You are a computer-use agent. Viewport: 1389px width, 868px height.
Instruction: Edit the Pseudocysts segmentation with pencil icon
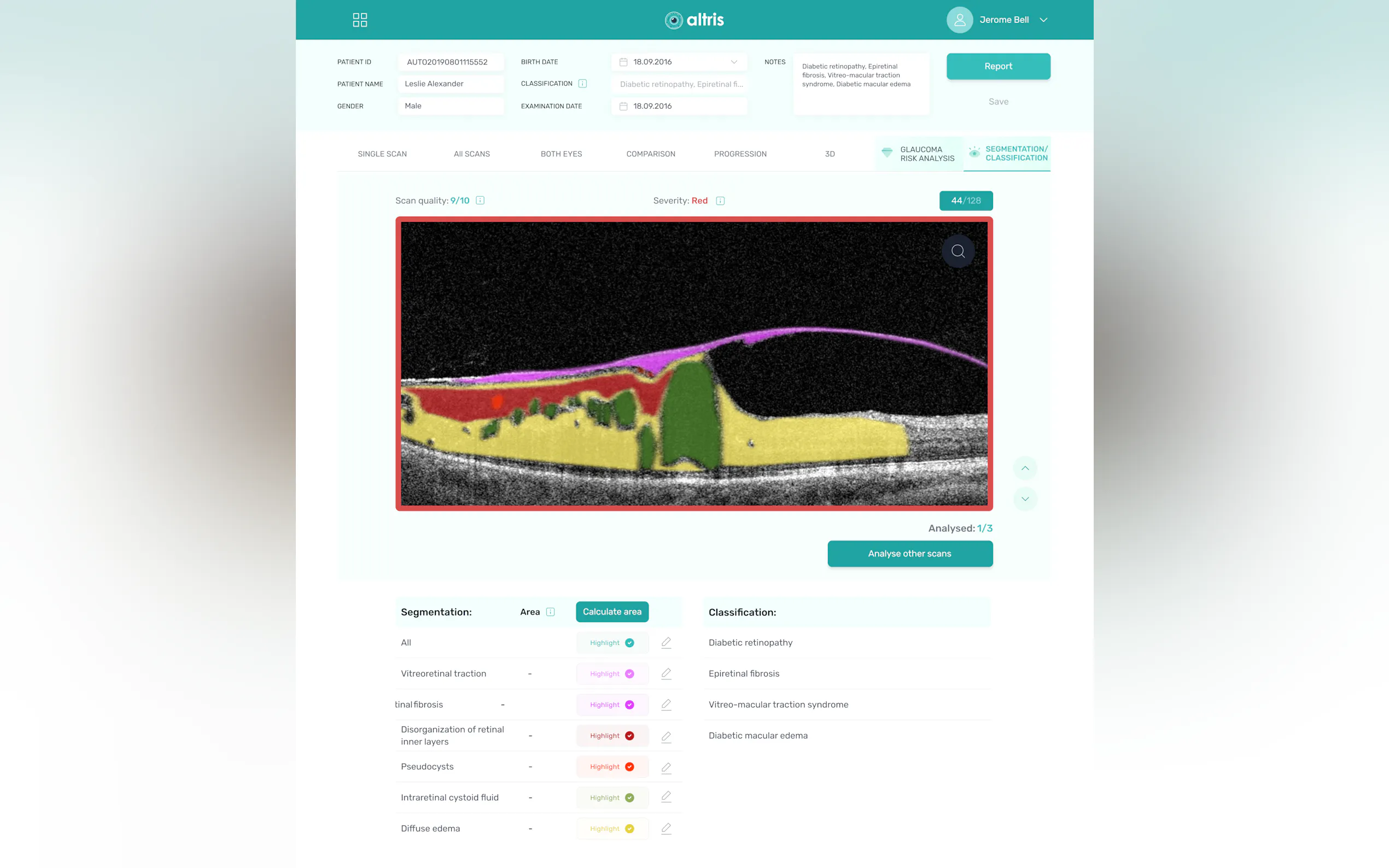[x=666, y=767]
